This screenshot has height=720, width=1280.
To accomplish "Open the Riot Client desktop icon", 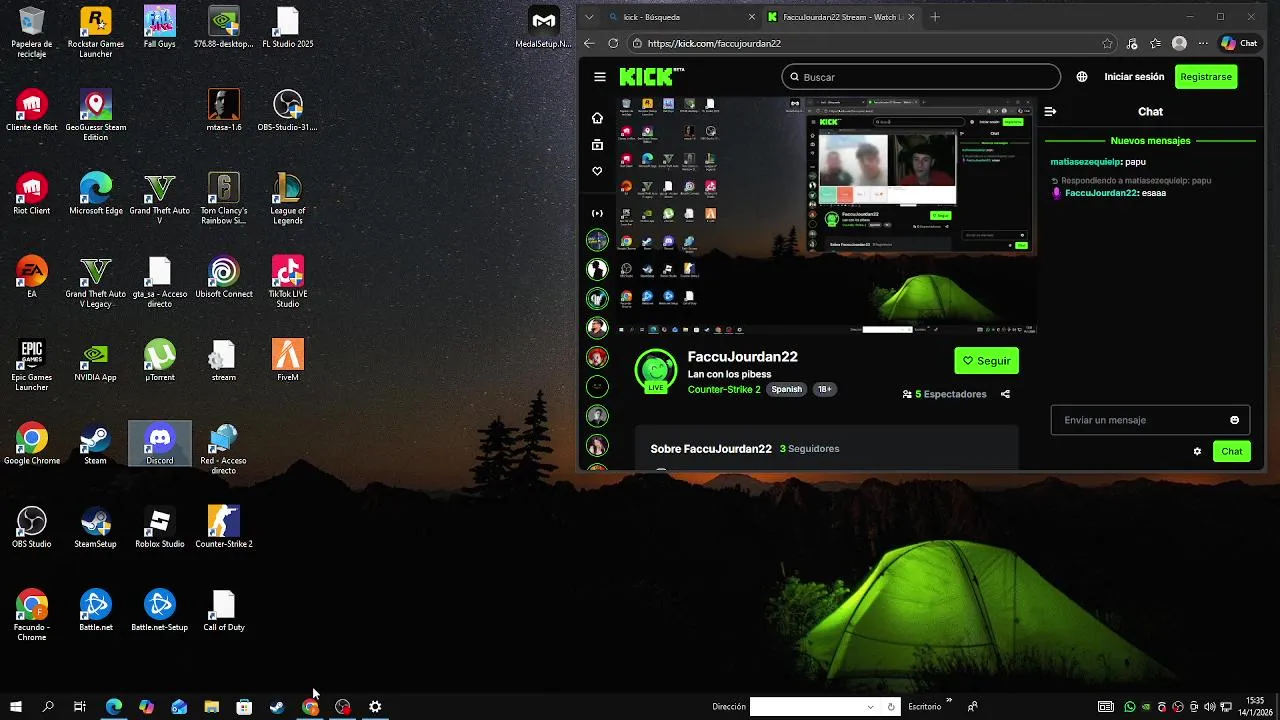I will (x=32, y=193).
